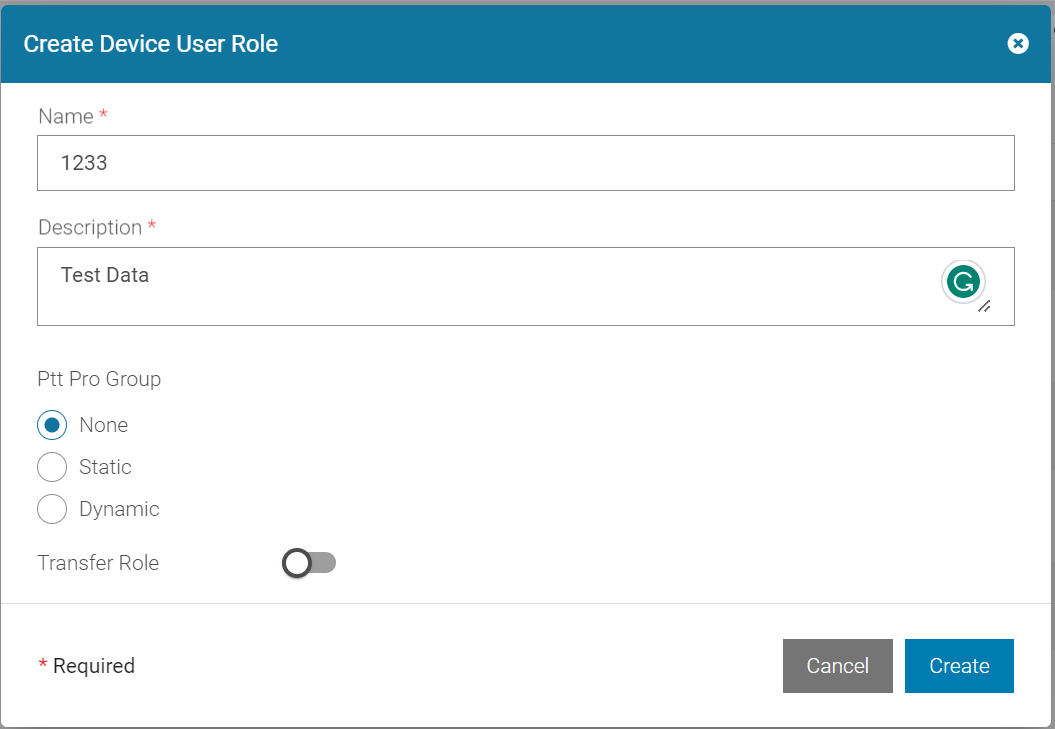Click the Ptt Pro Group section label
This screenshot has height=729, width=1055.
click(99, 379)
